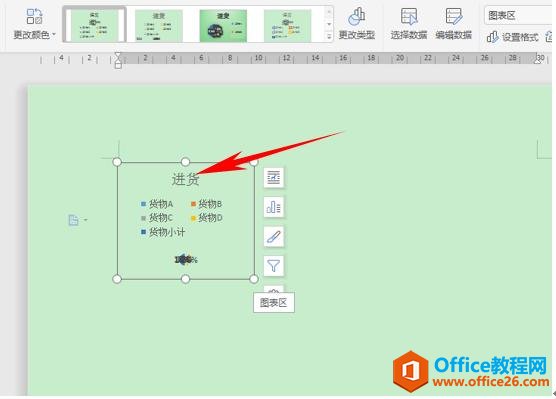Choose the second chart style thumbnail
The width and height of the screenshot is (556, 399).
tap(159, 25)
